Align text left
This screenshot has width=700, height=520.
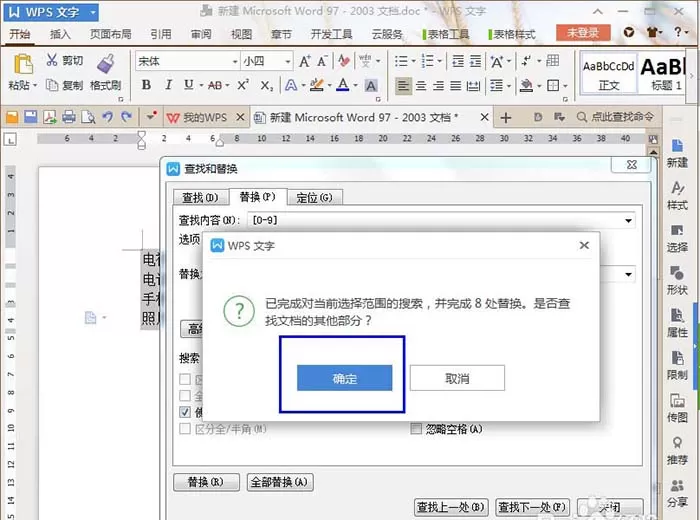[x=403, y=85]
